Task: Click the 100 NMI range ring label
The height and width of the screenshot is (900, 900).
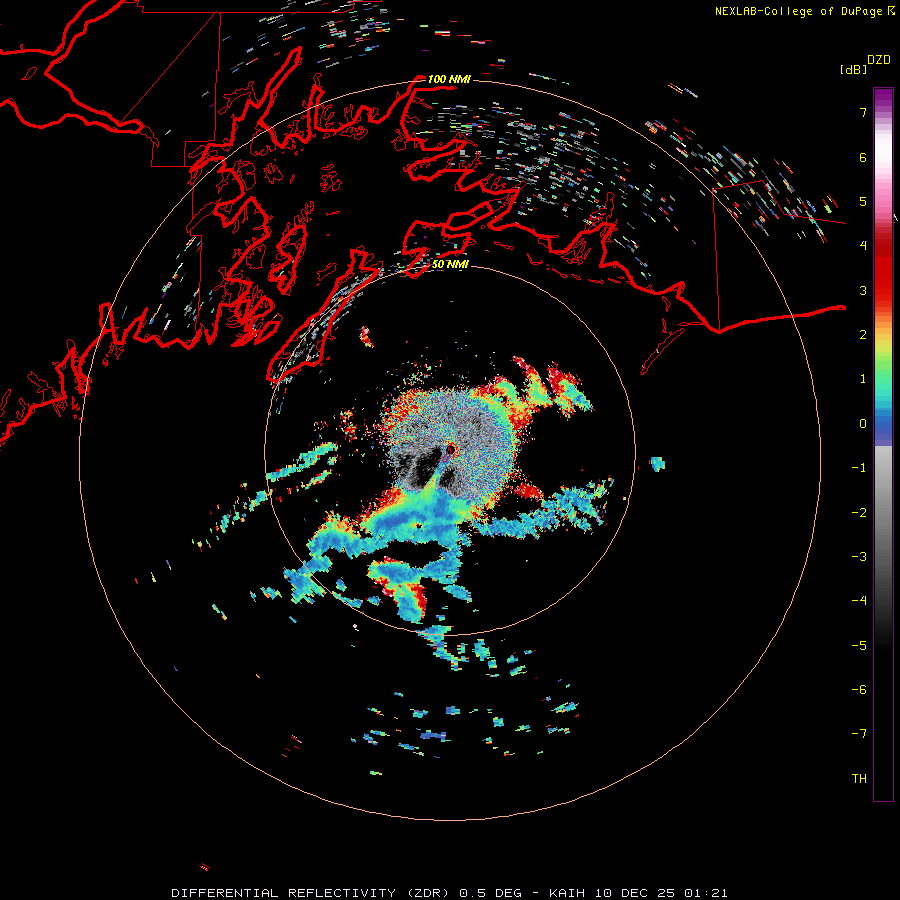Action: [x=449, y=79]
